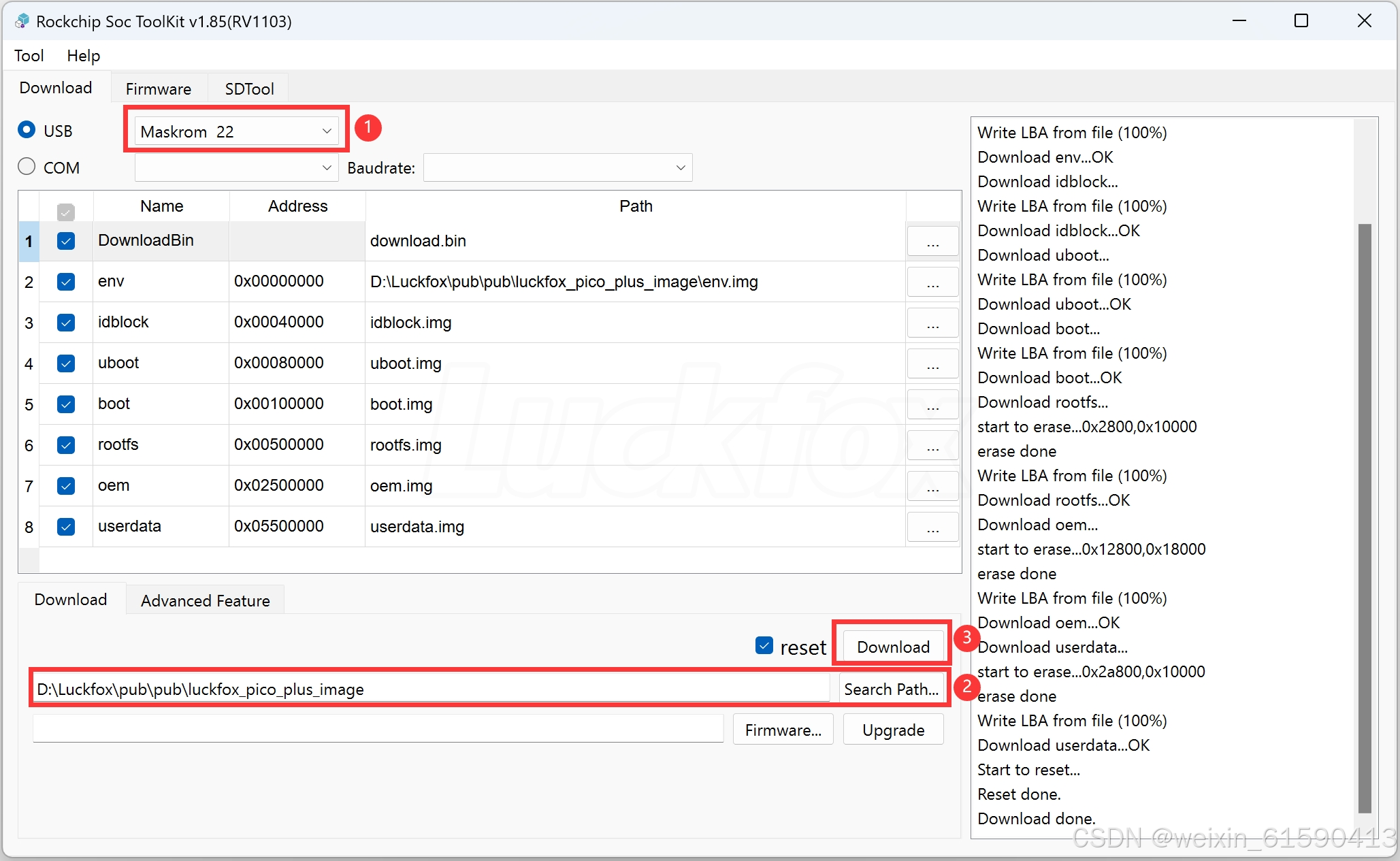Screen dimensions: 1400x861
Task: Click the Upgrade button
Action: point(893,730)
